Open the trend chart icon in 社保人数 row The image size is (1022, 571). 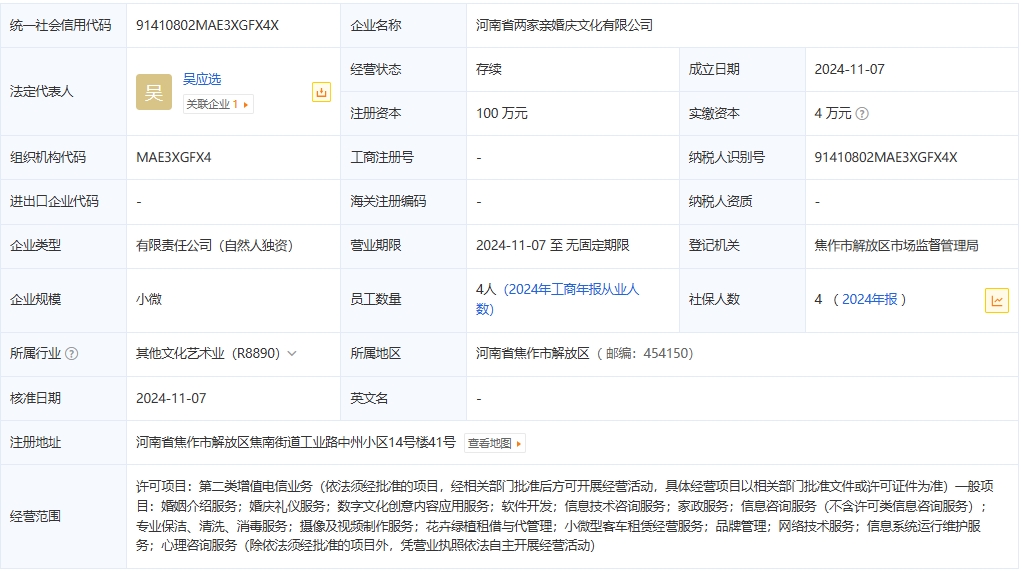[996, 300]
